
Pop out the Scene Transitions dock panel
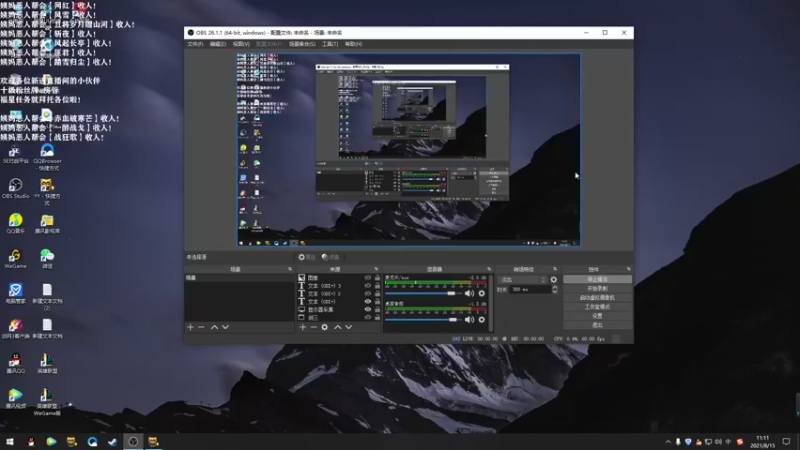click(555, 269)
